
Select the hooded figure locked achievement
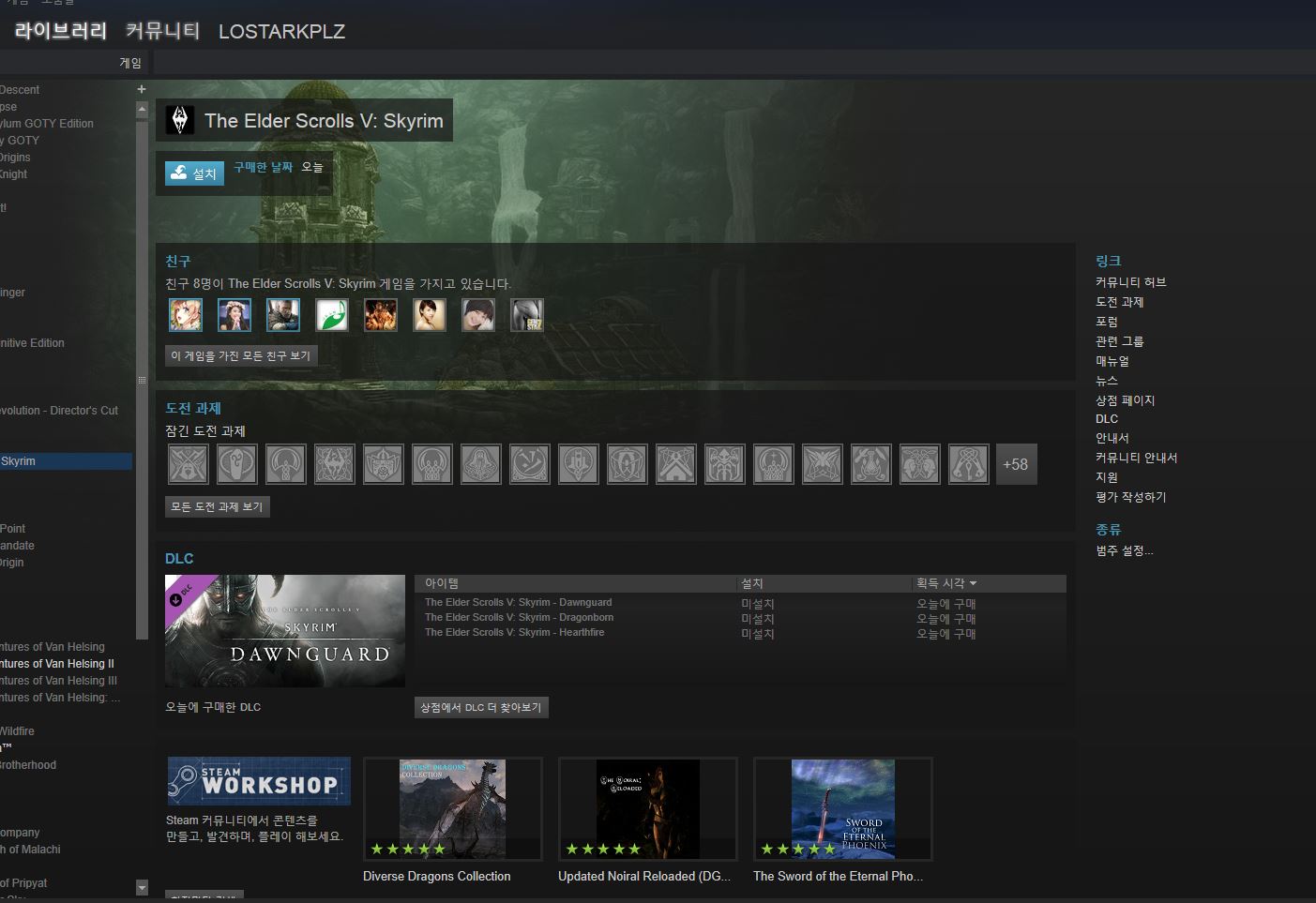480,464
